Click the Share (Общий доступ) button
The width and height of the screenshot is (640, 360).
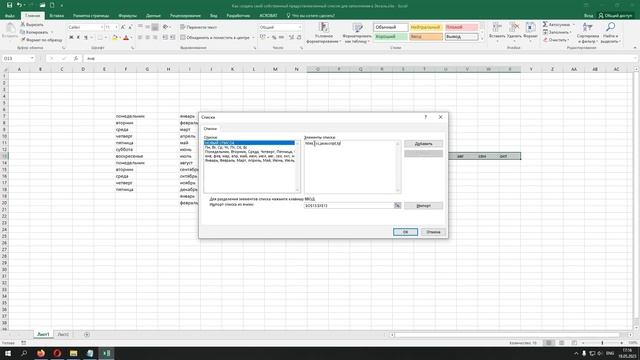(x=615, y=16)
